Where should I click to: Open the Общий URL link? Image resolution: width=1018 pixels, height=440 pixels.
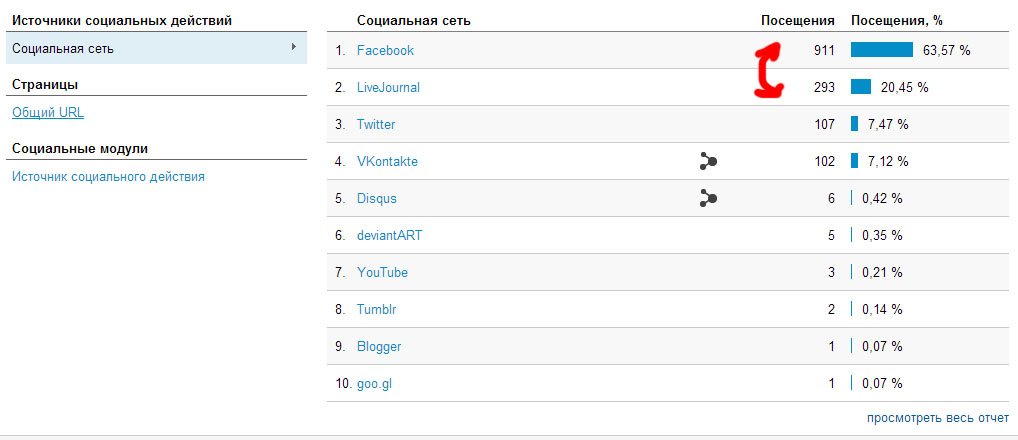pyautogui.click(x=48, y=113)
